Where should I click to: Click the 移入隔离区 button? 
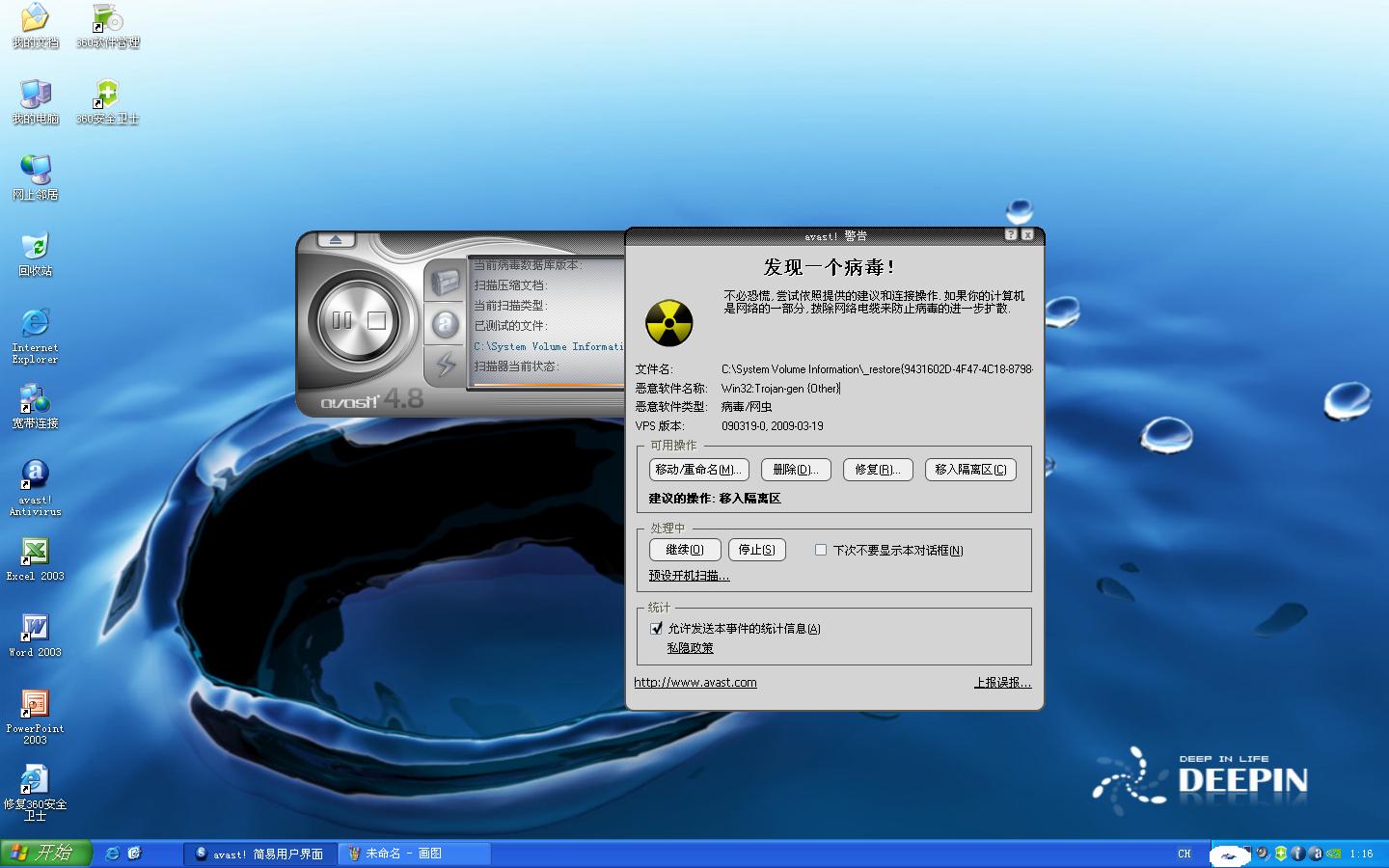(970, 470)
